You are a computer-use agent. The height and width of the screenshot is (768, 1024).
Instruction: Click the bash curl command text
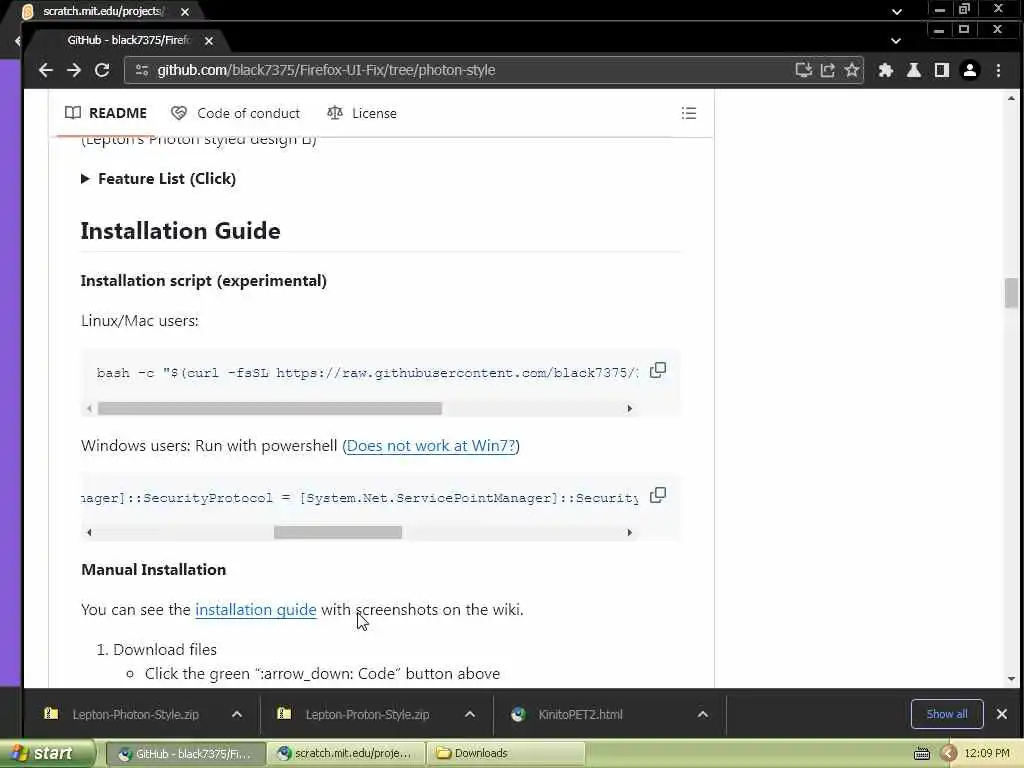tap(368, 373)
